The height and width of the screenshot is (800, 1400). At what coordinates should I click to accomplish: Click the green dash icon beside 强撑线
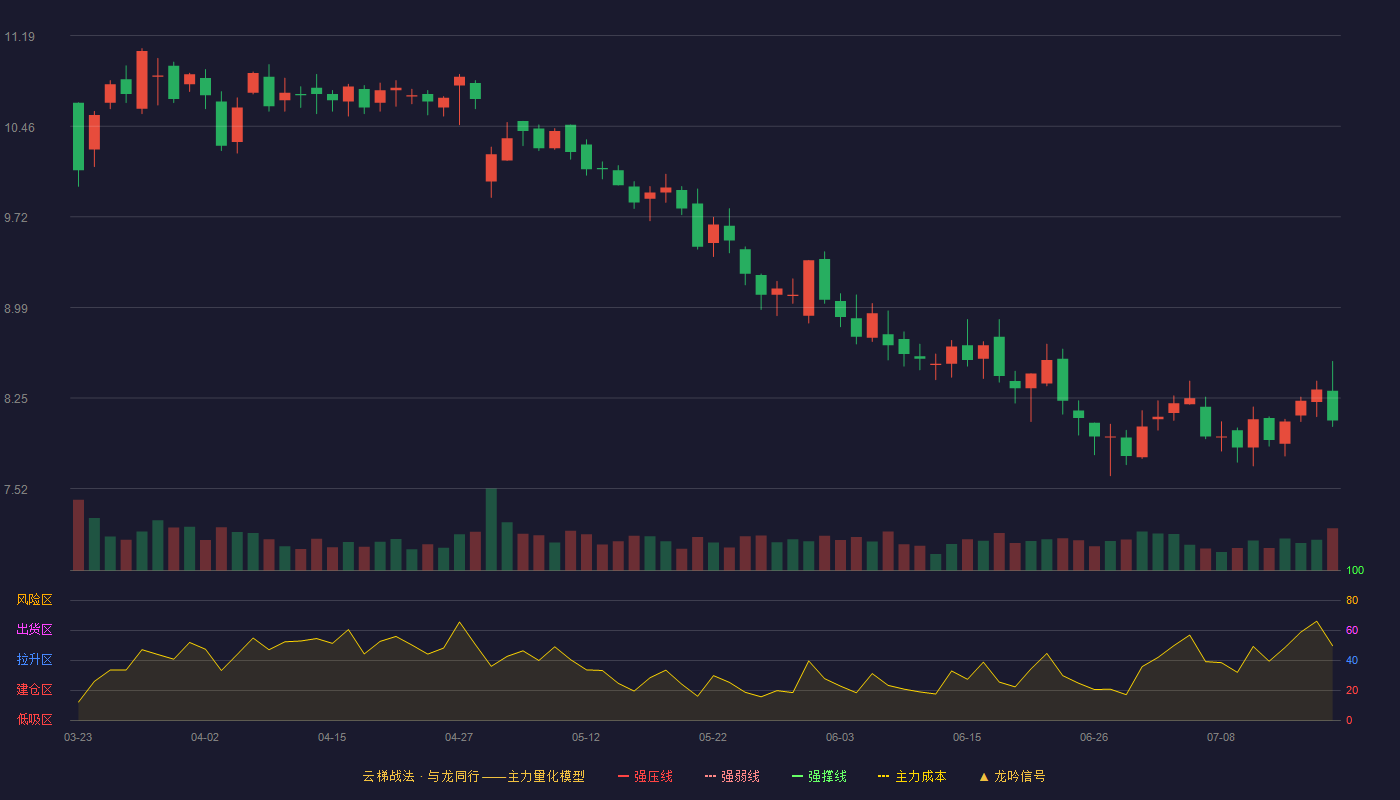click(x=797, y=776)
